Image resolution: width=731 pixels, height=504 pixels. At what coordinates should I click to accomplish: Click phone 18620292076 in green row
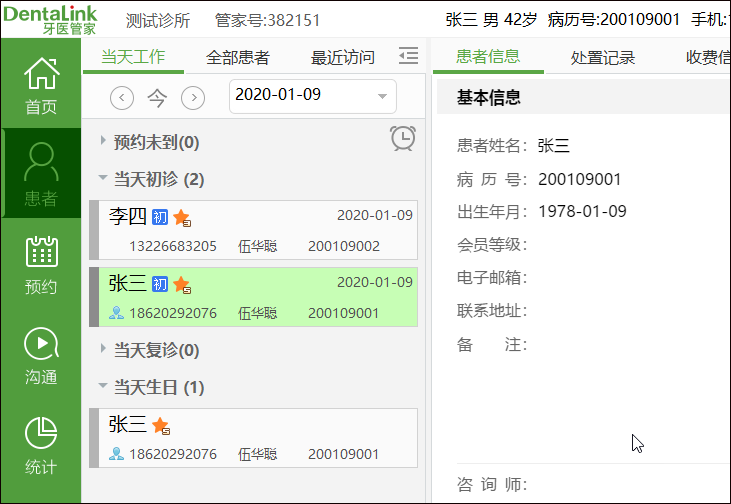173,313
